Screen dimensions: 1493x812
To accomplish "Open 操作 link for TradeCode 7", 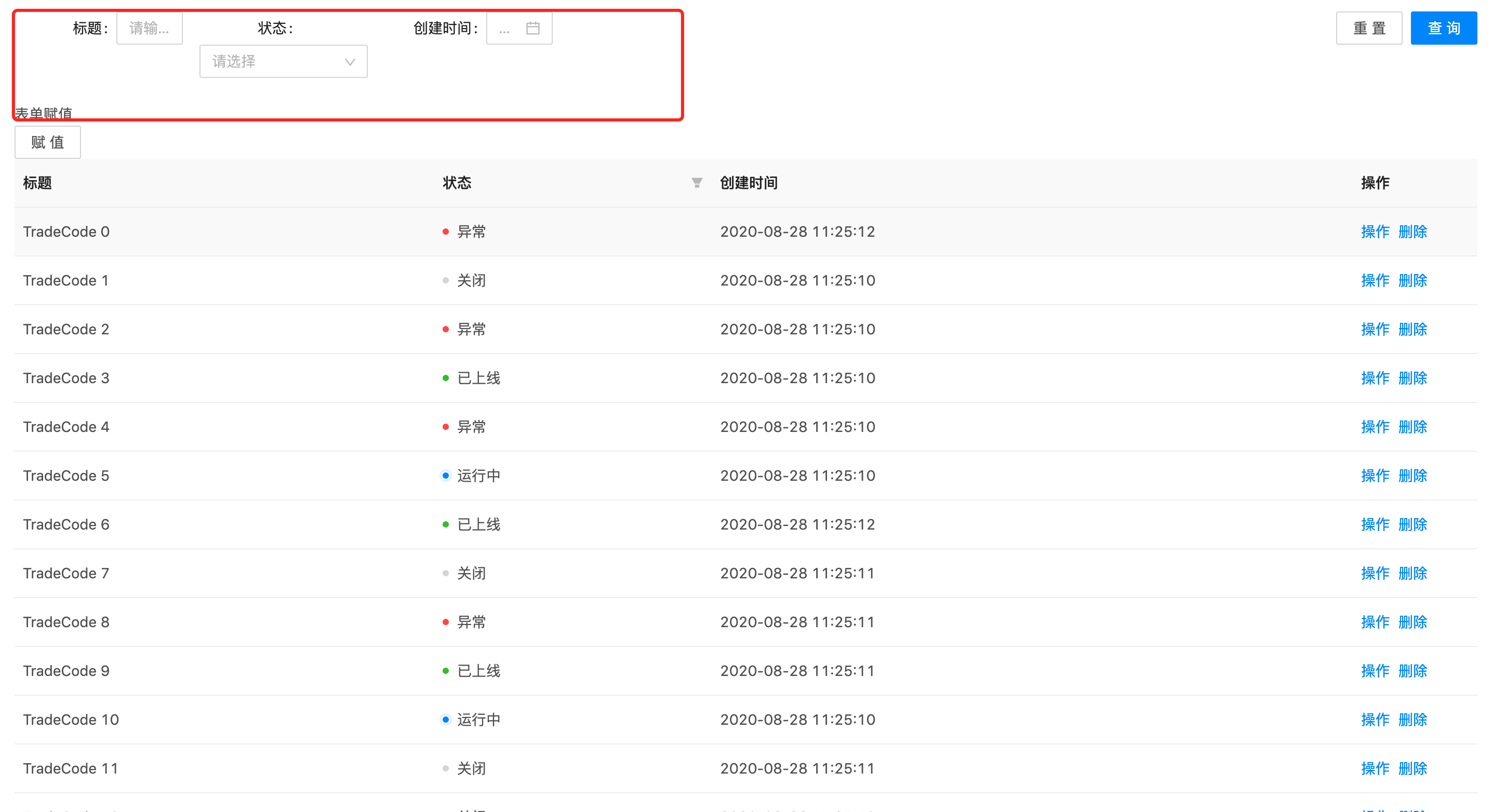I will 1376,573.
